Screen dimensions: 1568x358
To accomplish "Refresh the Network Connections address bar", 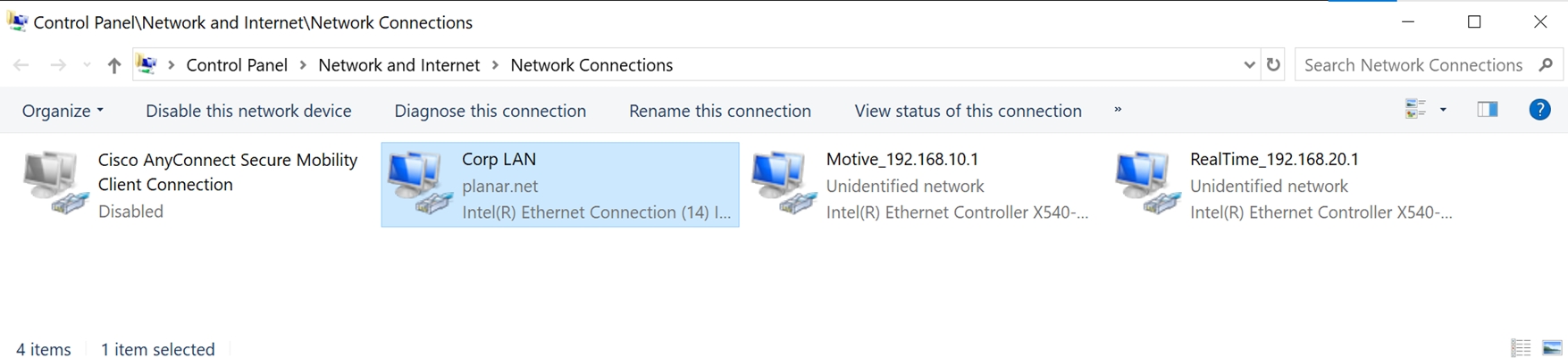I will point(1273,65).
